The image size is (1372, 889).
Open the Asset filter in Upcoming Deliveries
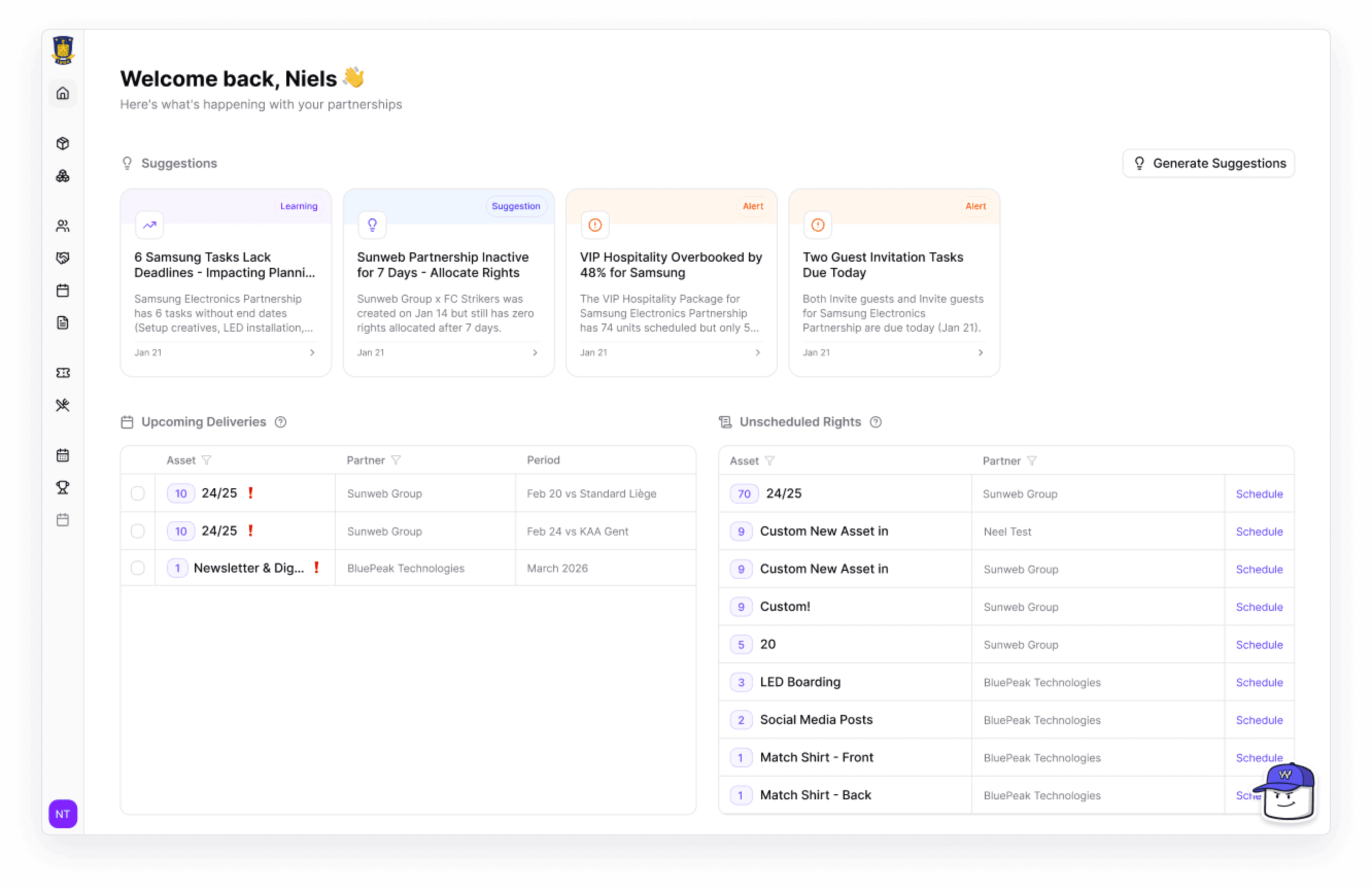pyautogui.click(x=207, y=459)
